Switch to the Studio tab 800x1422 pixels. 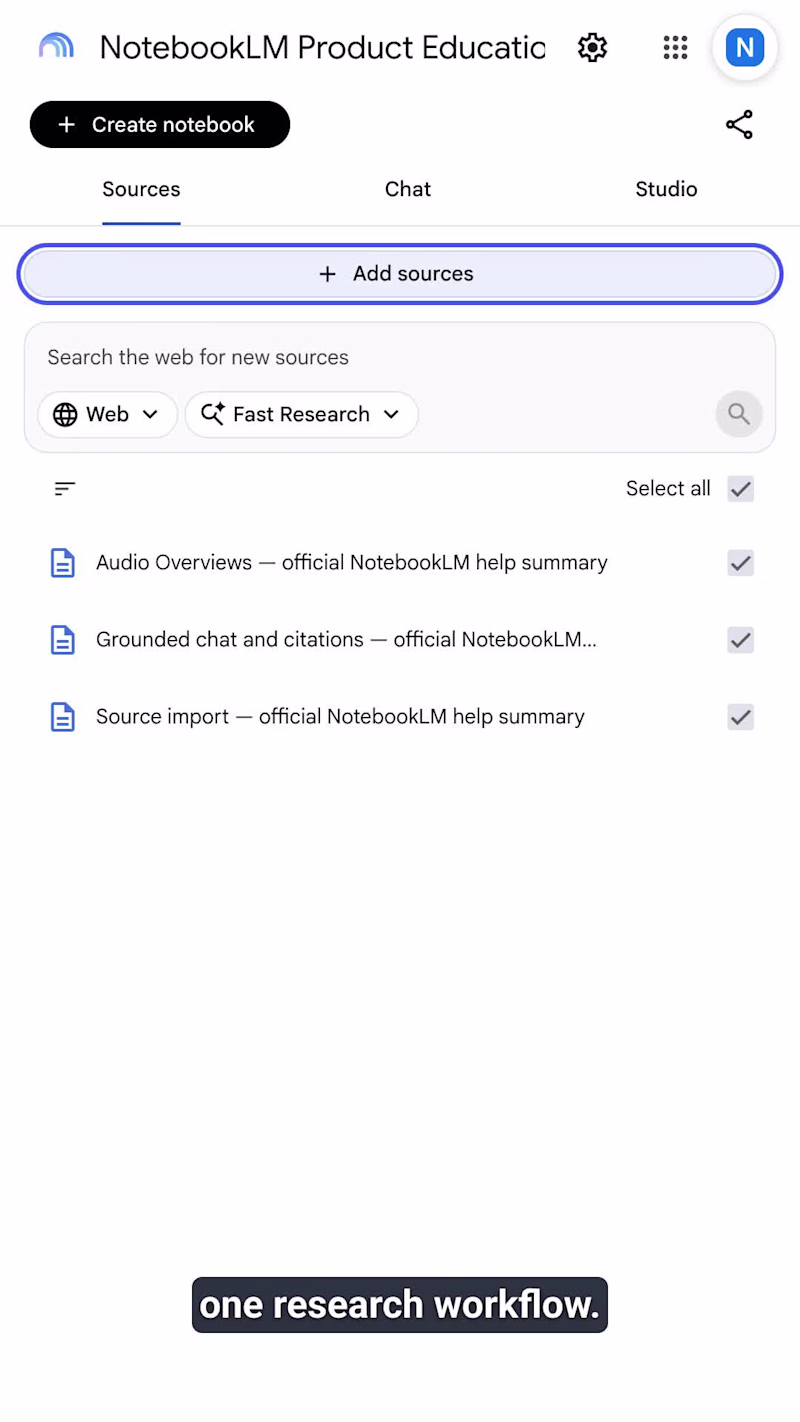click(x=666, y=189)
